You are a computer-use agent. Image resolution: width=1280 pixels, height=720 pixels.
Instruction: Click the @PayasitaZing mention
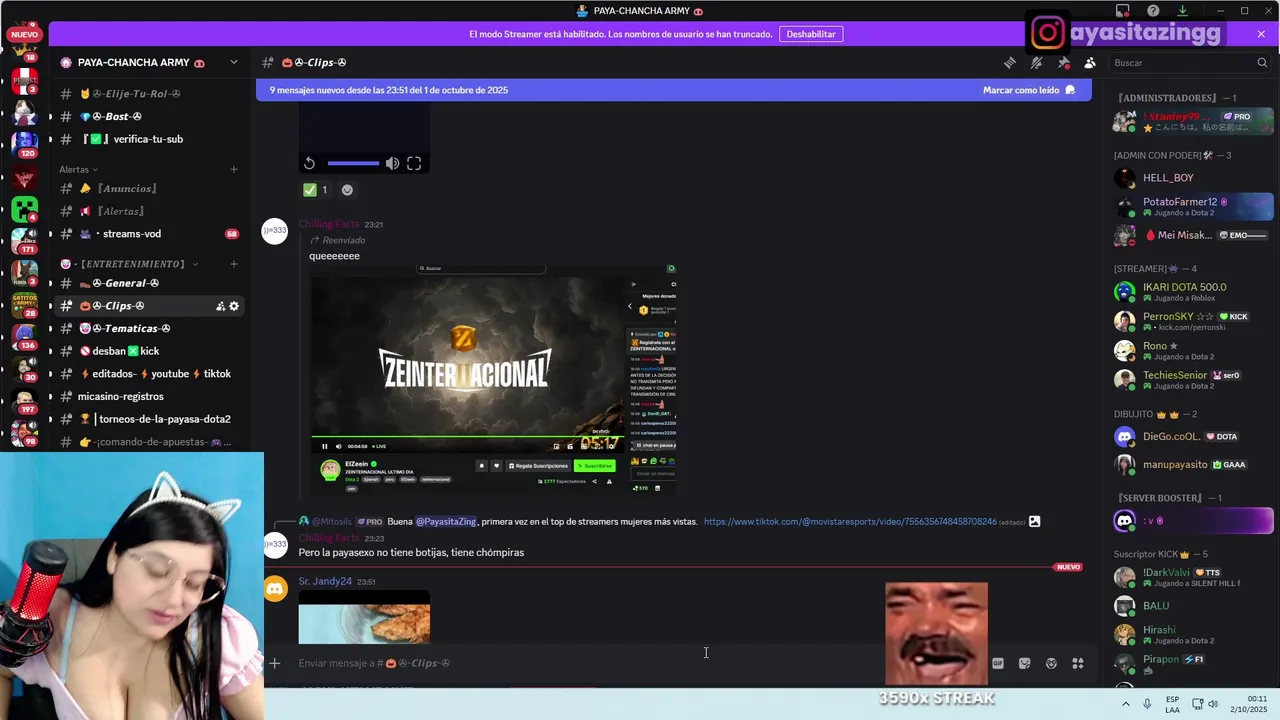(446, 522)
